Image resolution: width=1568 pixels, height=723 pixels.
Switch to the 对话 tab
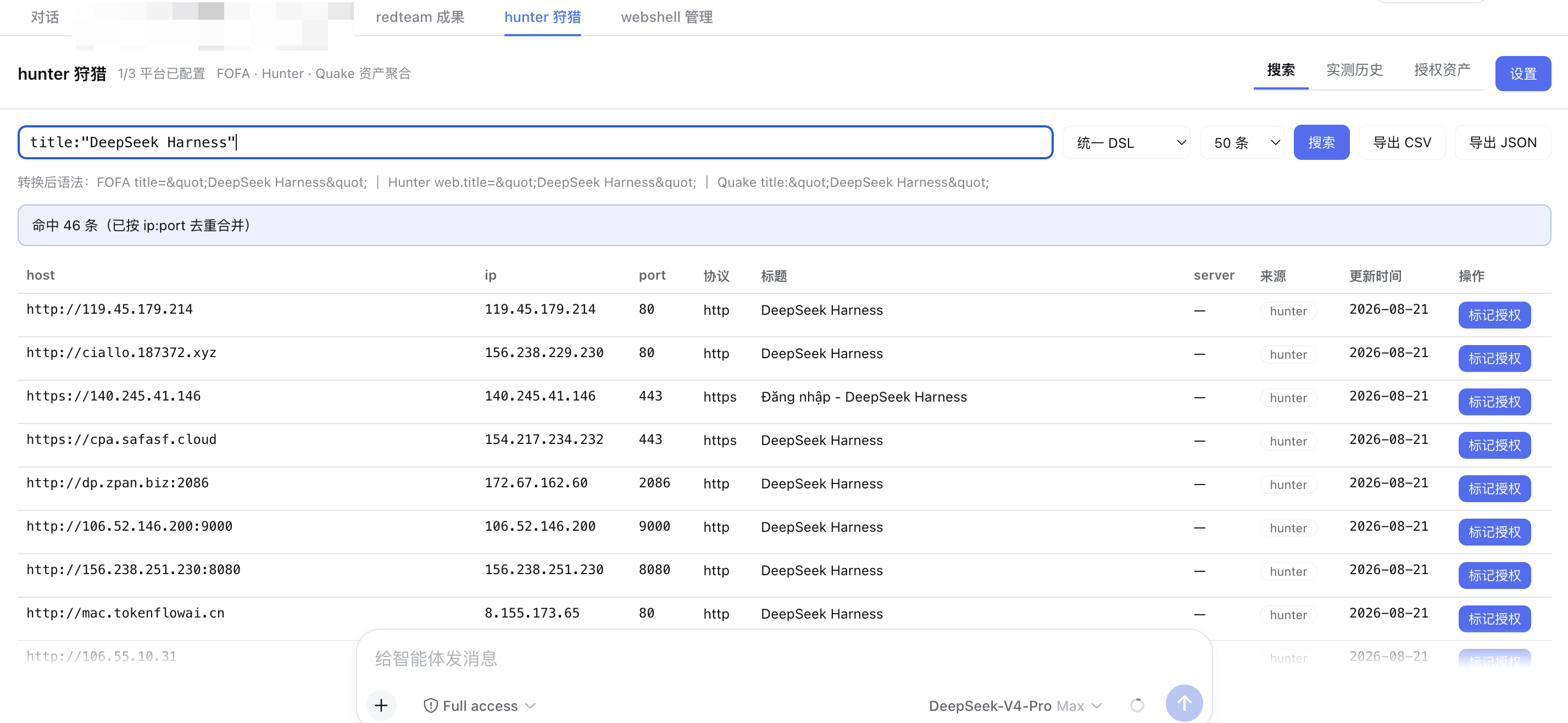point(45,17)
